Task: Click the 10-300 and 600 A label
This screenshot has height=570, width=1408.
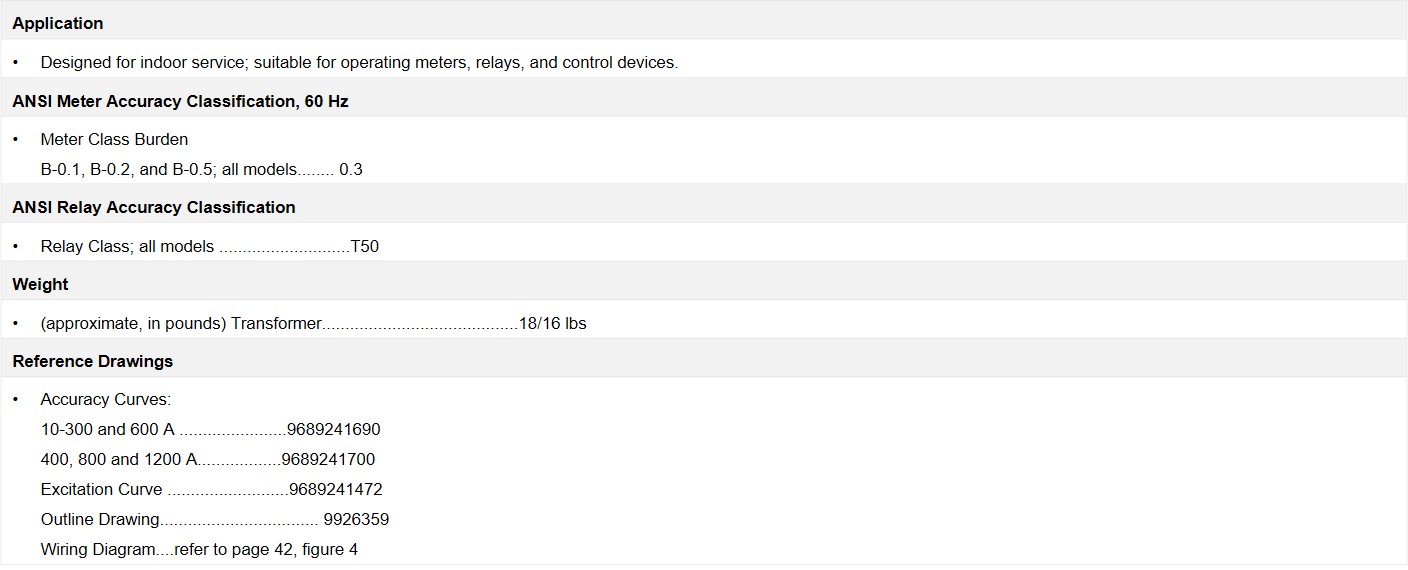Action: (108, 429)
